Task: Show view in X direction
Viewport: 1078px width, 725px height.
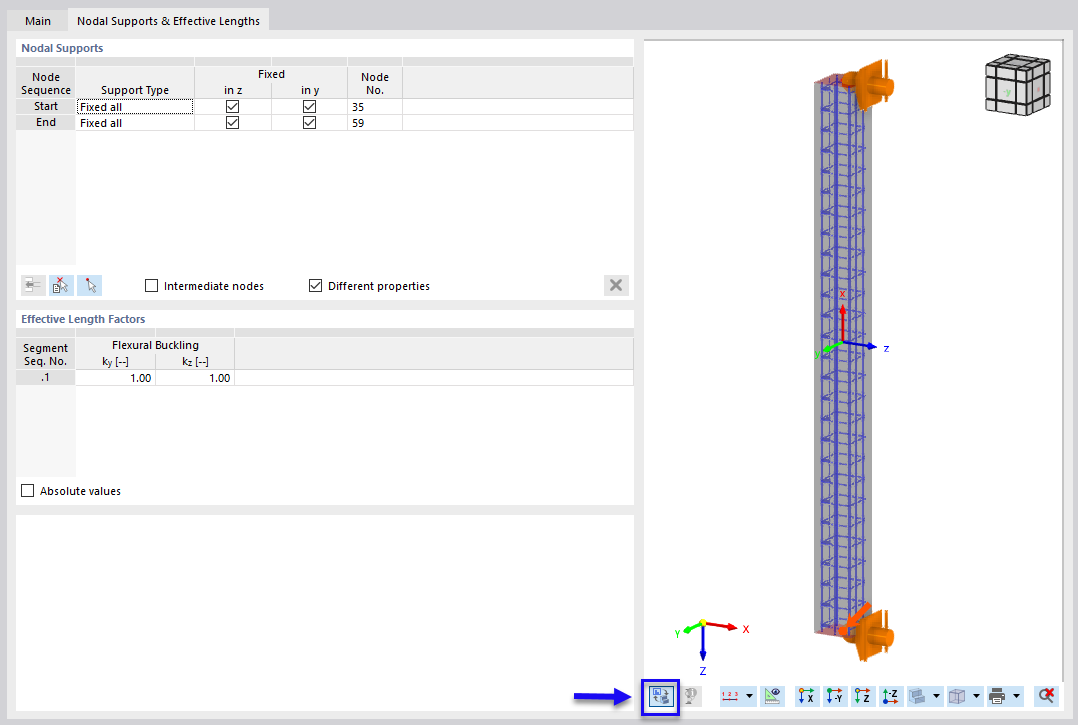Action: [807, 696]
